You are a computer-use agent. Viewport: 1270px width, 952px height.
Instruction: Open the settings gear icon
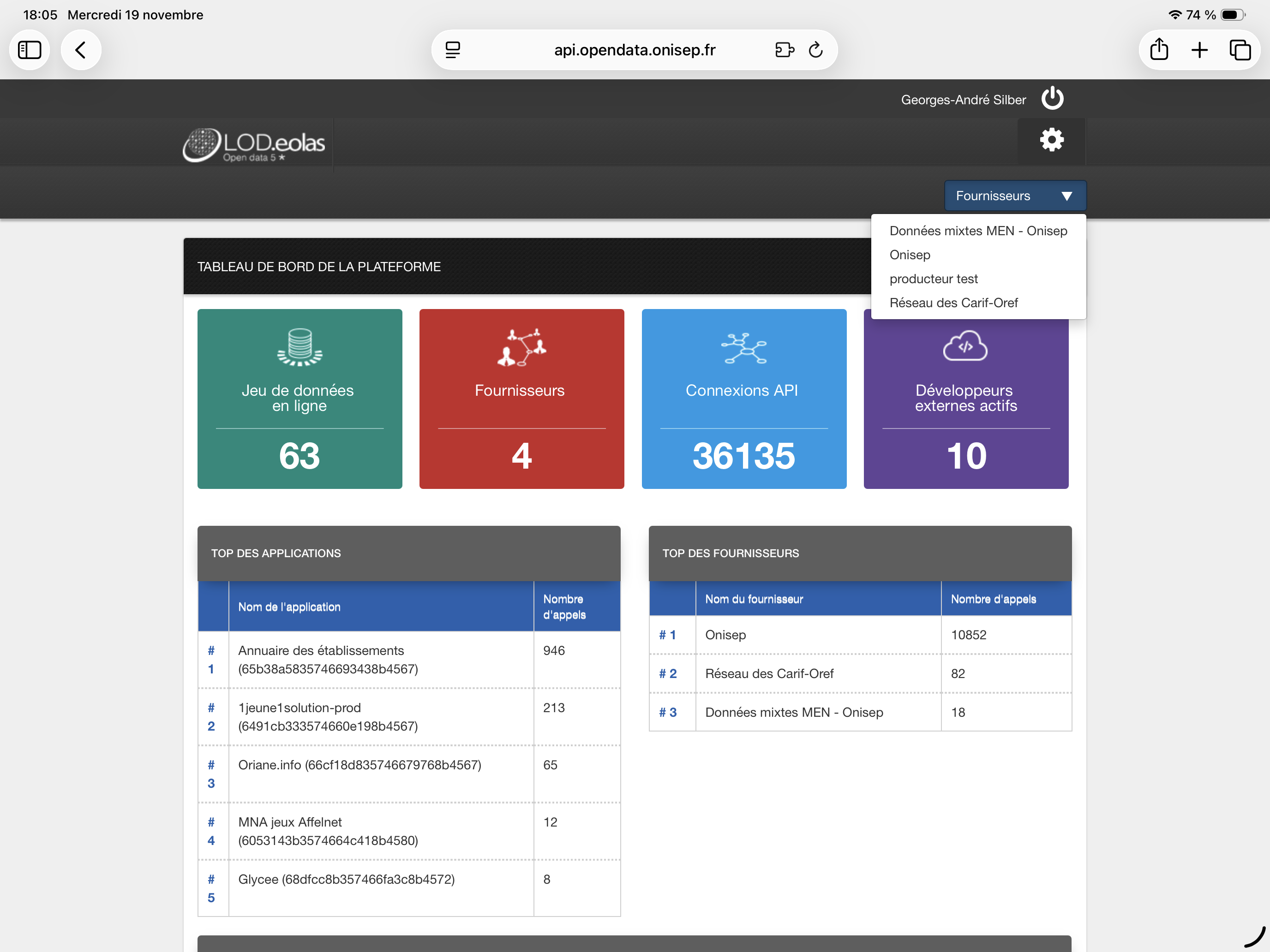(x=1051, y=140)
